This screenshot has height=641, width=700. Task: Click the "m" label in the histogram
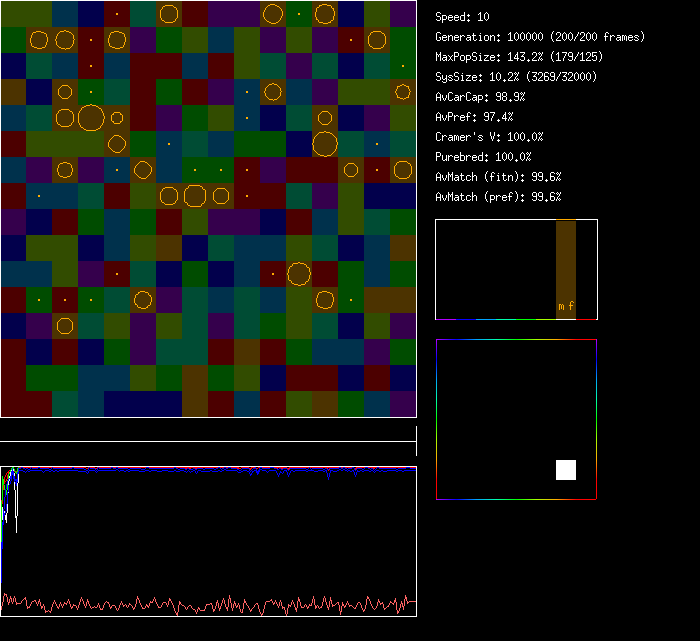(561, 306)
